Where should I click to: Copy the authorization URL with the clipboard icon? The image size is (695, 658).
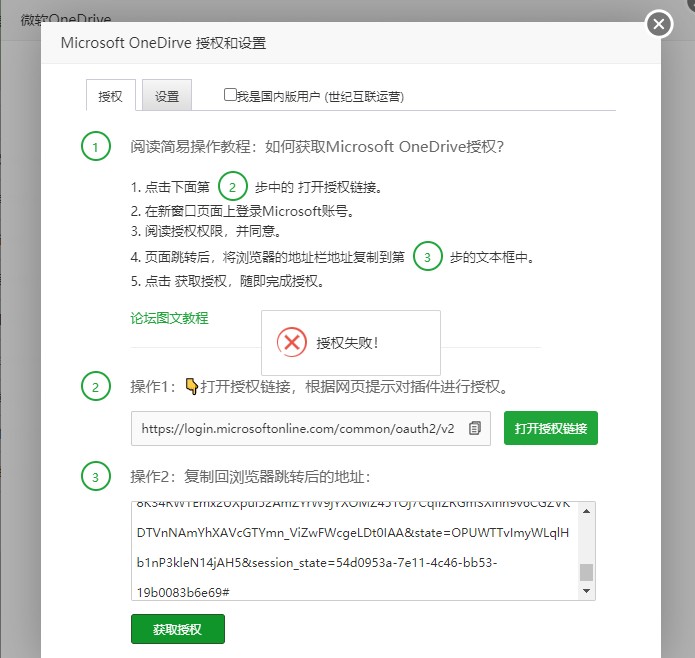tap(474, 428)
